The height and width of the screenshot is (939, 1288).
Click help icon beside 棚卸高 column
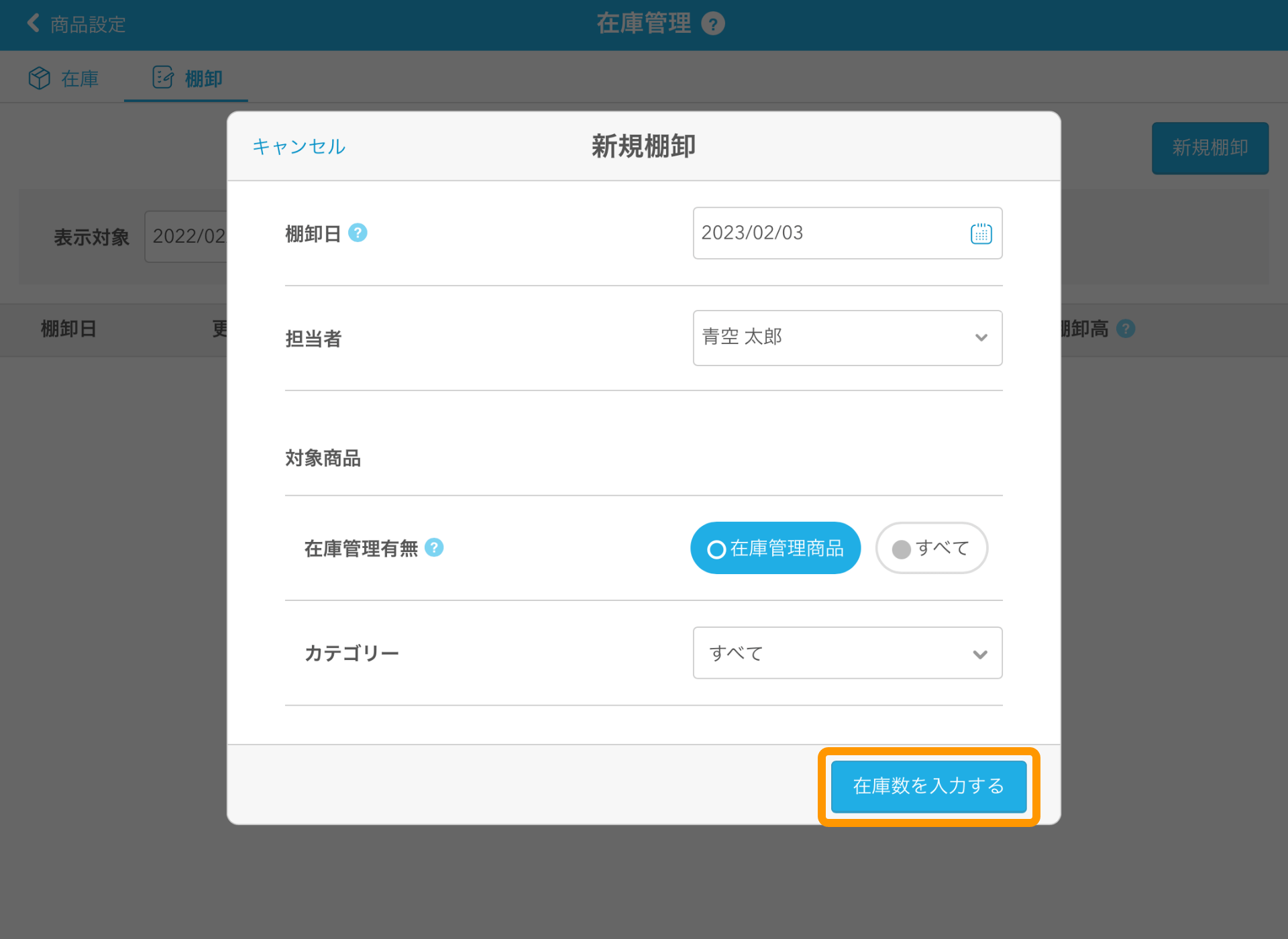(1126, 329)
